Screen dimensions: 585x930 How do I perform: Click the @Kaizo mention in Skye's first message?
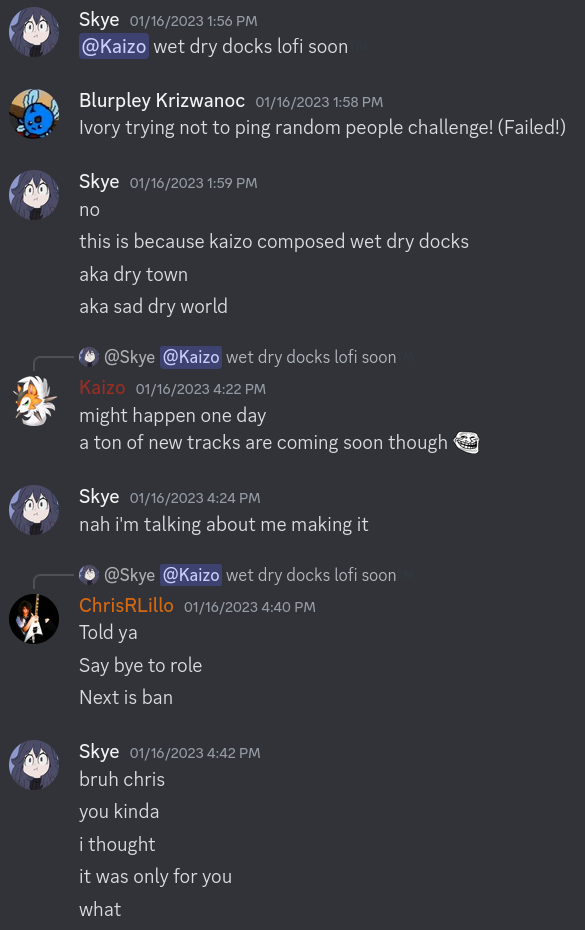point(114,46)
